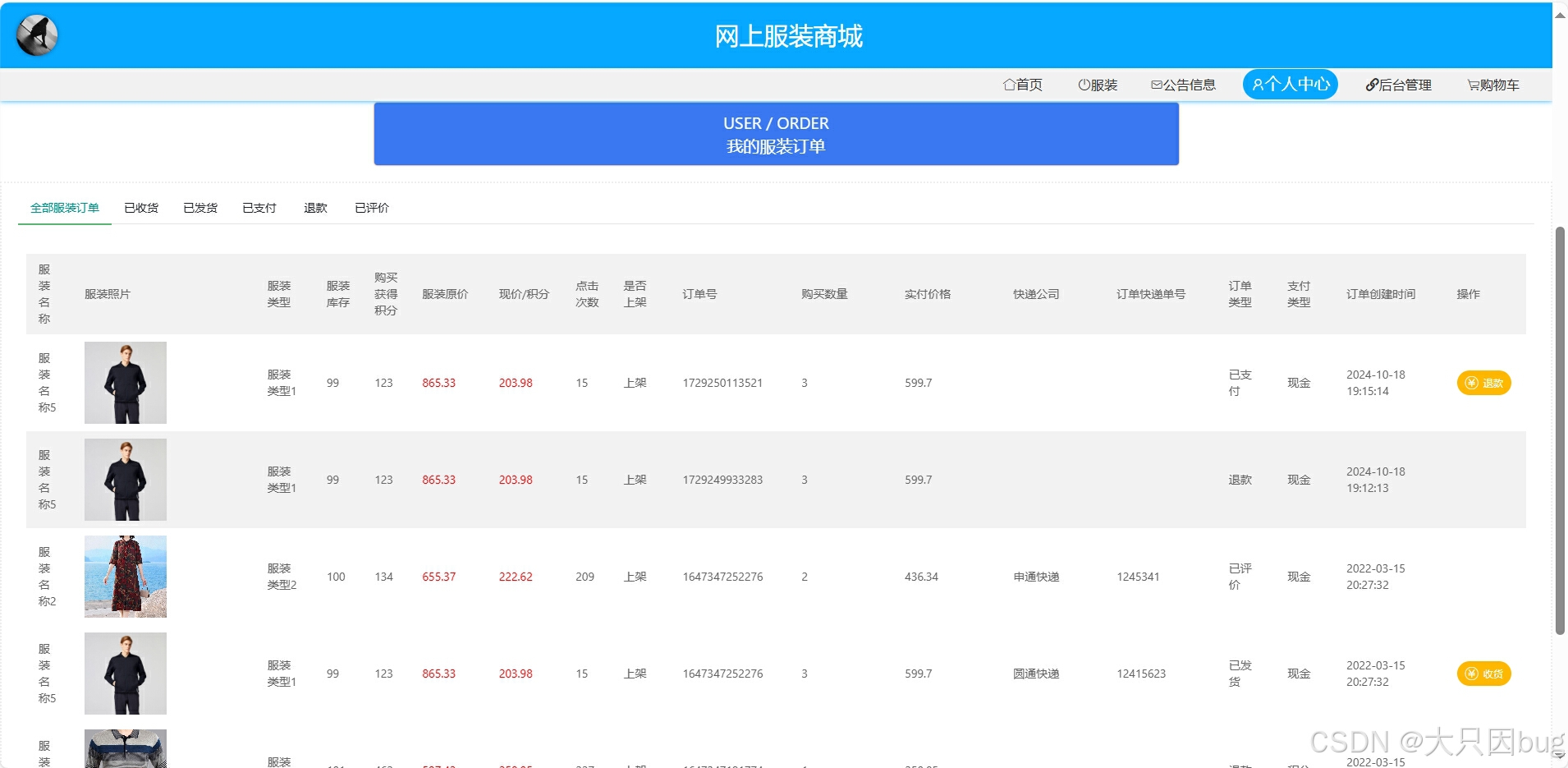
Task: Click the page vertical scrollbar thumb
Action: 1560,430
